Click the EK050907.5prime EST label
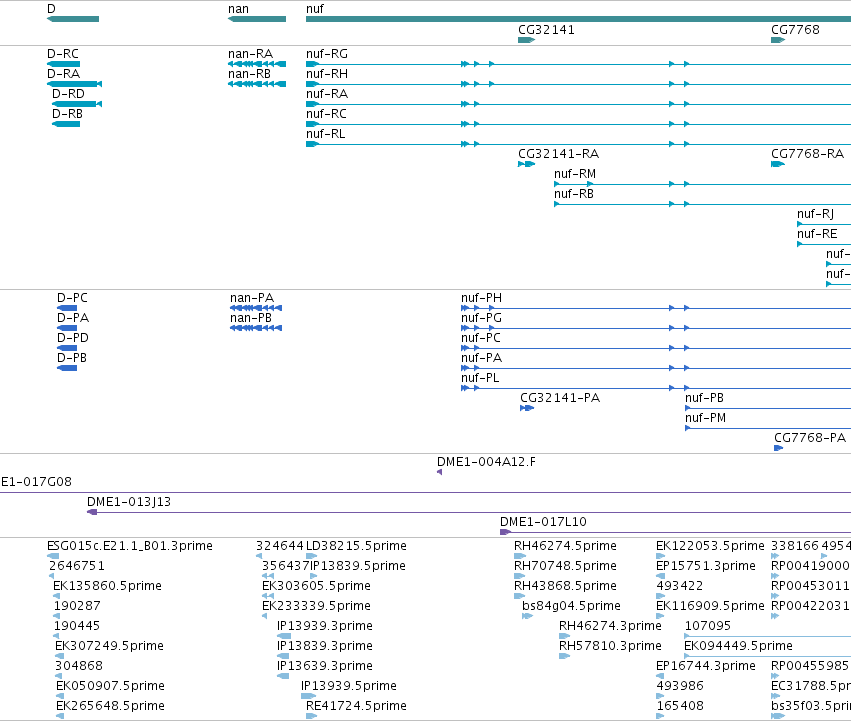This screenshot has width=851, height=721. click(x=110, y=686)
